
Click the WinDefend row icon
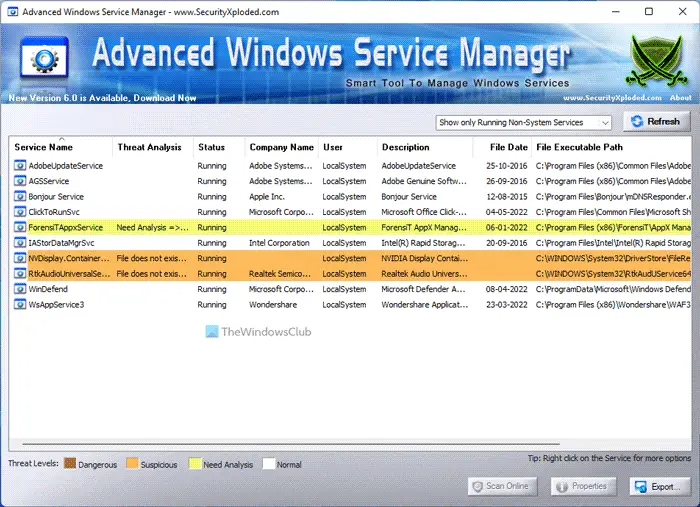click(20, 289)
